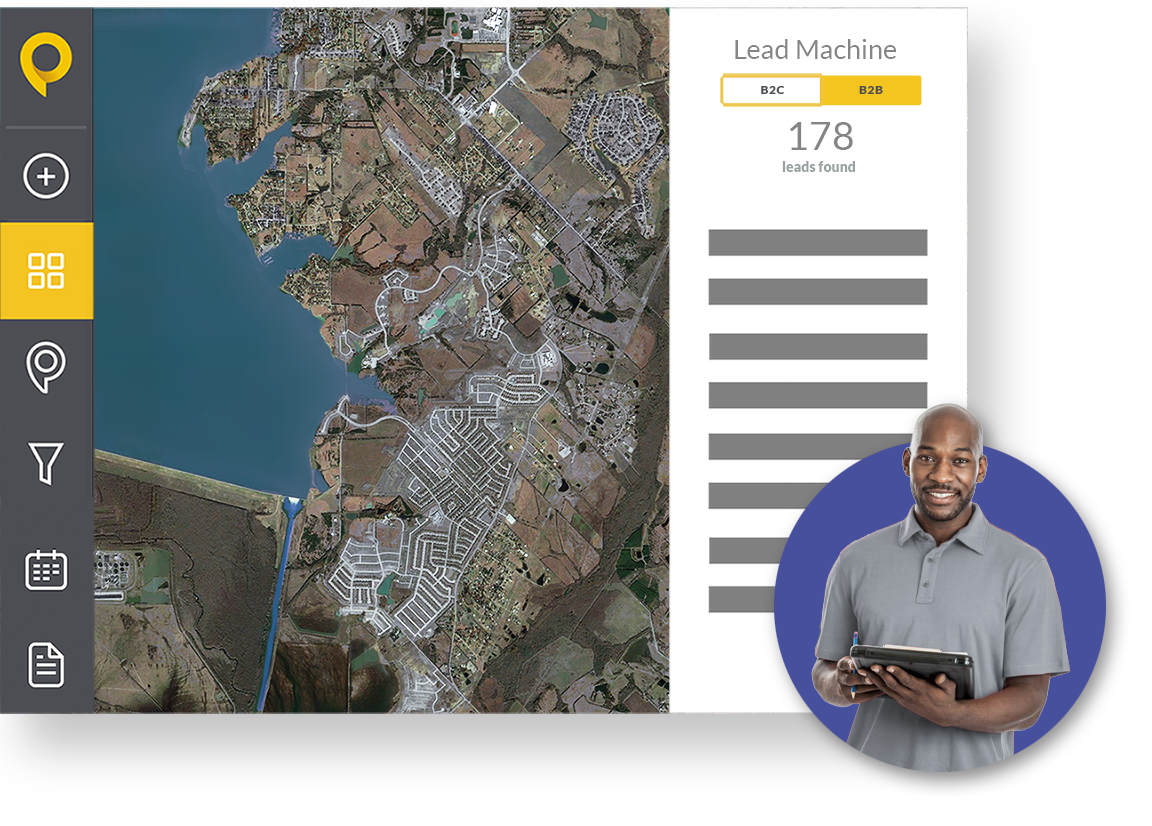Switch to the B2C tab

pyautogui.click(x=771, y=90)
